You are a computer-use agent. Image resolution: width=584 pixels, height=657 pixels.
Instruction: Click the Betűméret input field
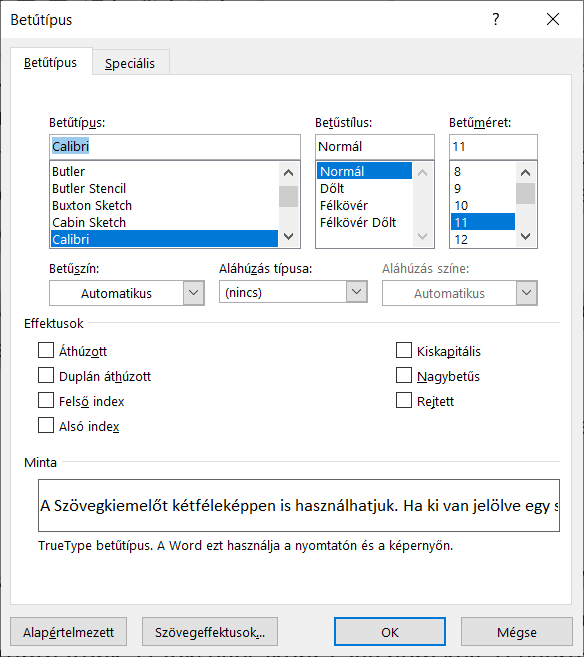pos(493,147)
